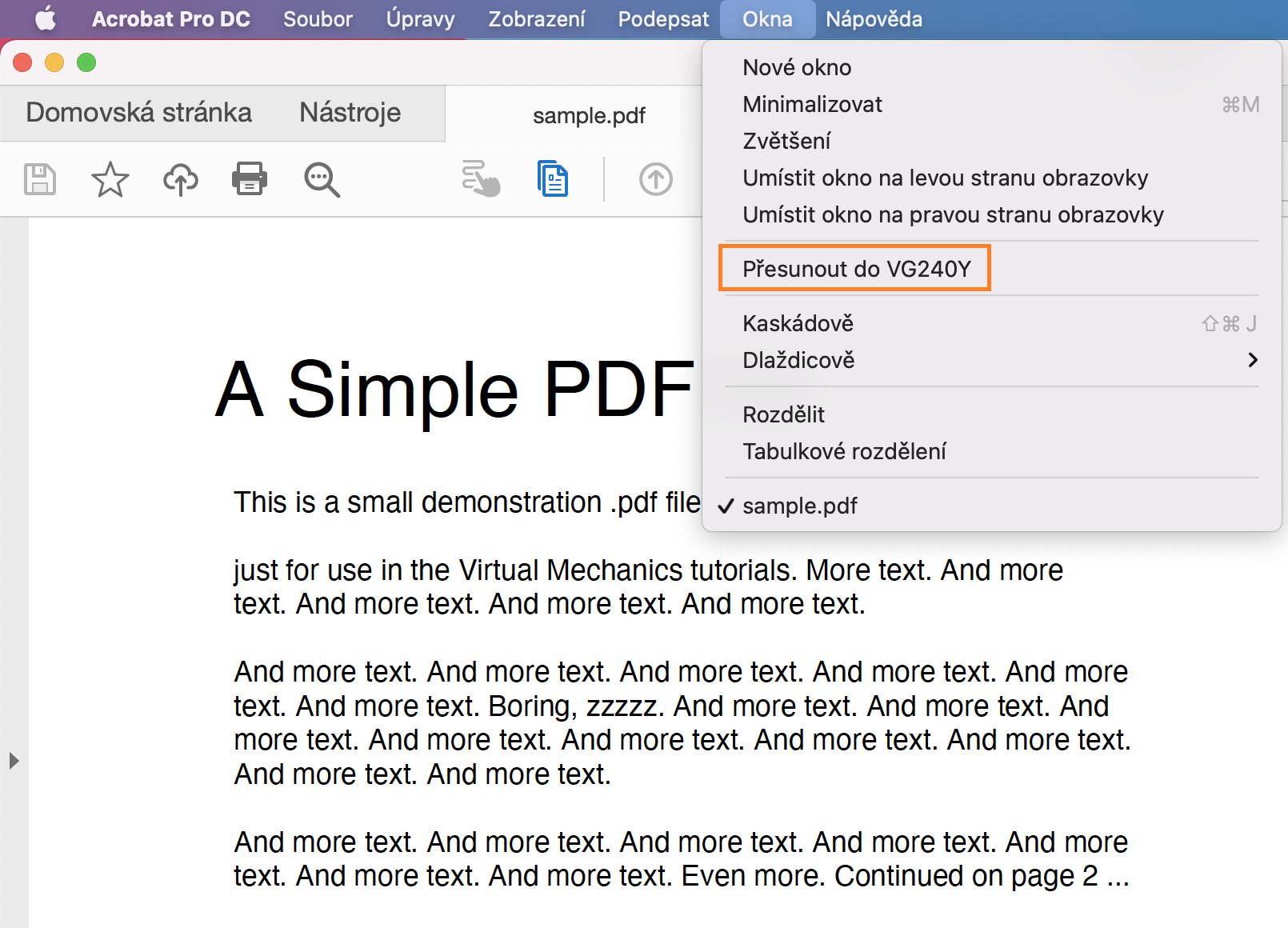Expand the left navigation pane arrow

pyautogui.click(x=14, y=760)
